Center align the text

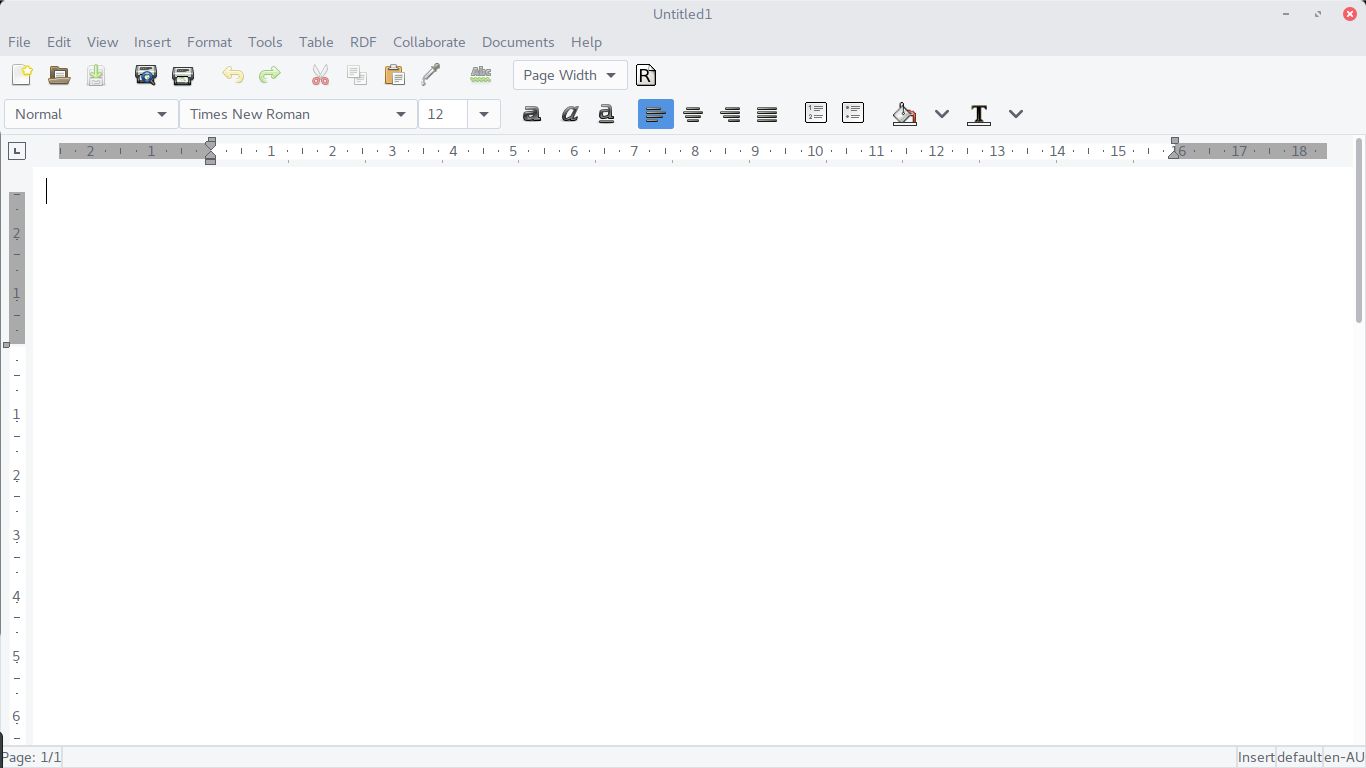693,114
